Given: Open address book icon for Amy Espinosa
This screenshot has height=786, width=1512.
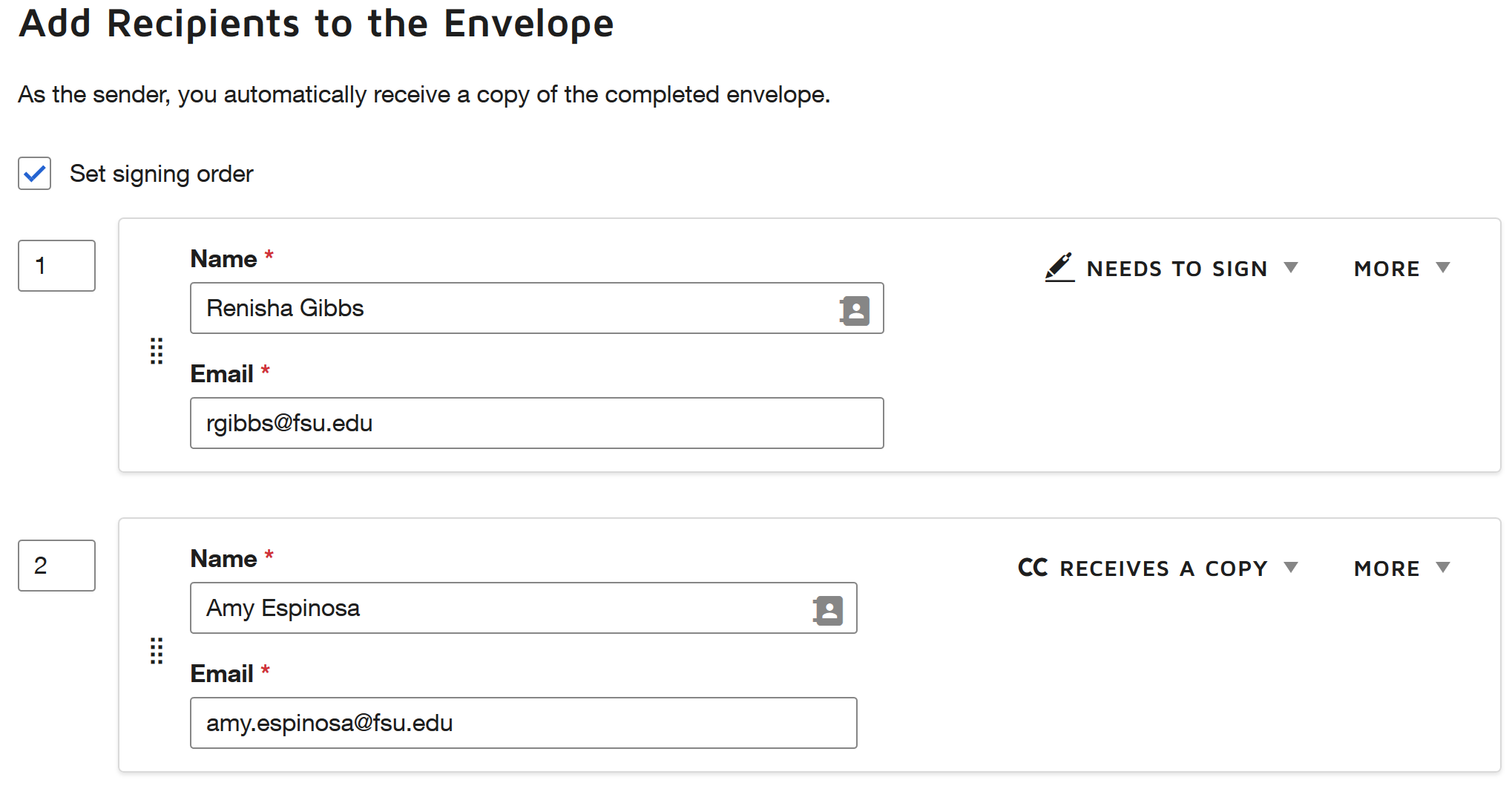Looking at the screenshot, I should tap(828, 610).
